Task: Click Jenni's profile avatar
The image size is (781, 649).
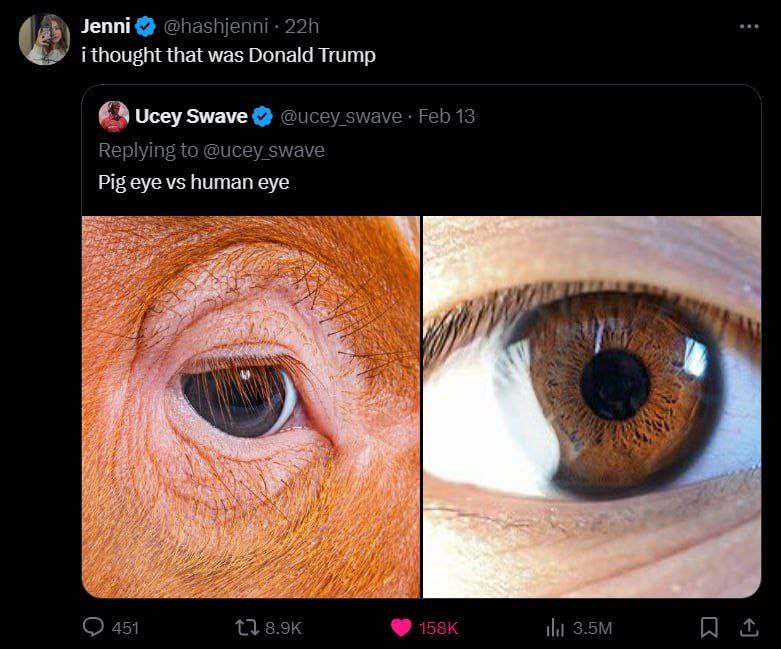Action: click(x=44, y=39)
